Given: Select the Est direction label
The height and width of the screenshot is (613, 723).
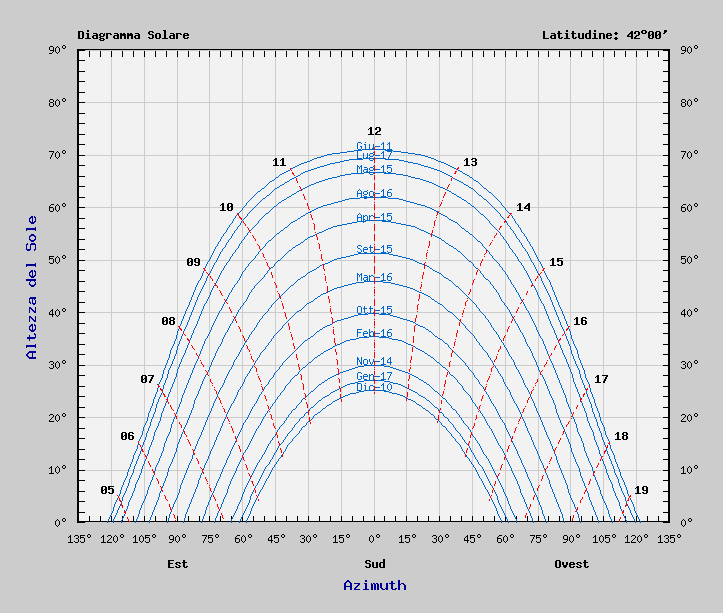Looking at the screenshot, I should click(177, 564).
